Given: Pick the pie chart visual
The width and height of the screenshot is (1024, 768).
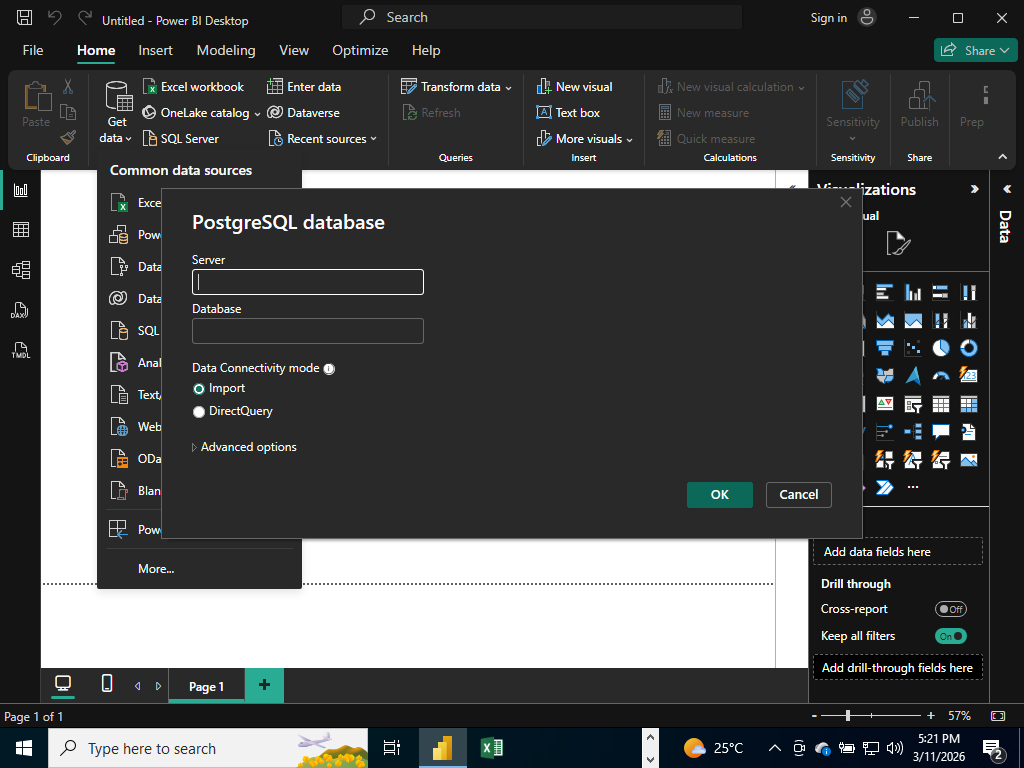Looking at the screenshot, I should pyautogui.click(x=940, y=348).
